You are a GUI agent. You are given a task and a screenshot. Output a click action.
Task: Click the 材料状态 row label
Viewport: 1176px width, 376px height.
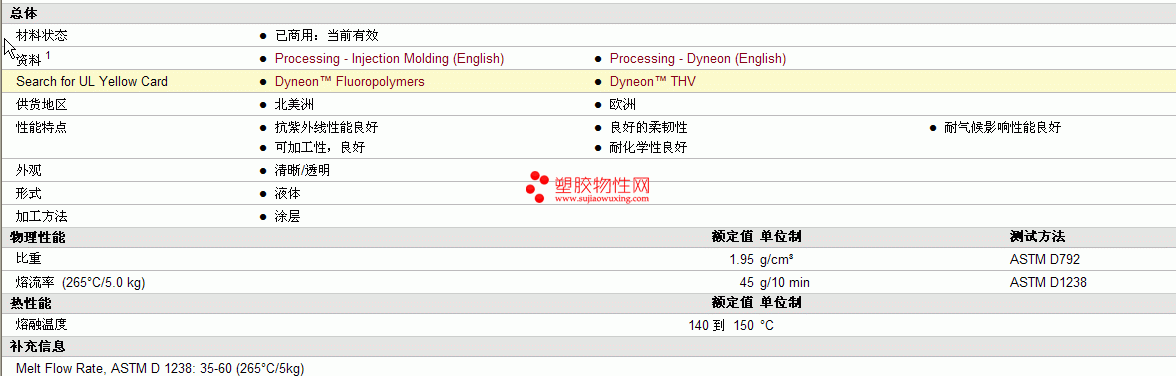41,35
